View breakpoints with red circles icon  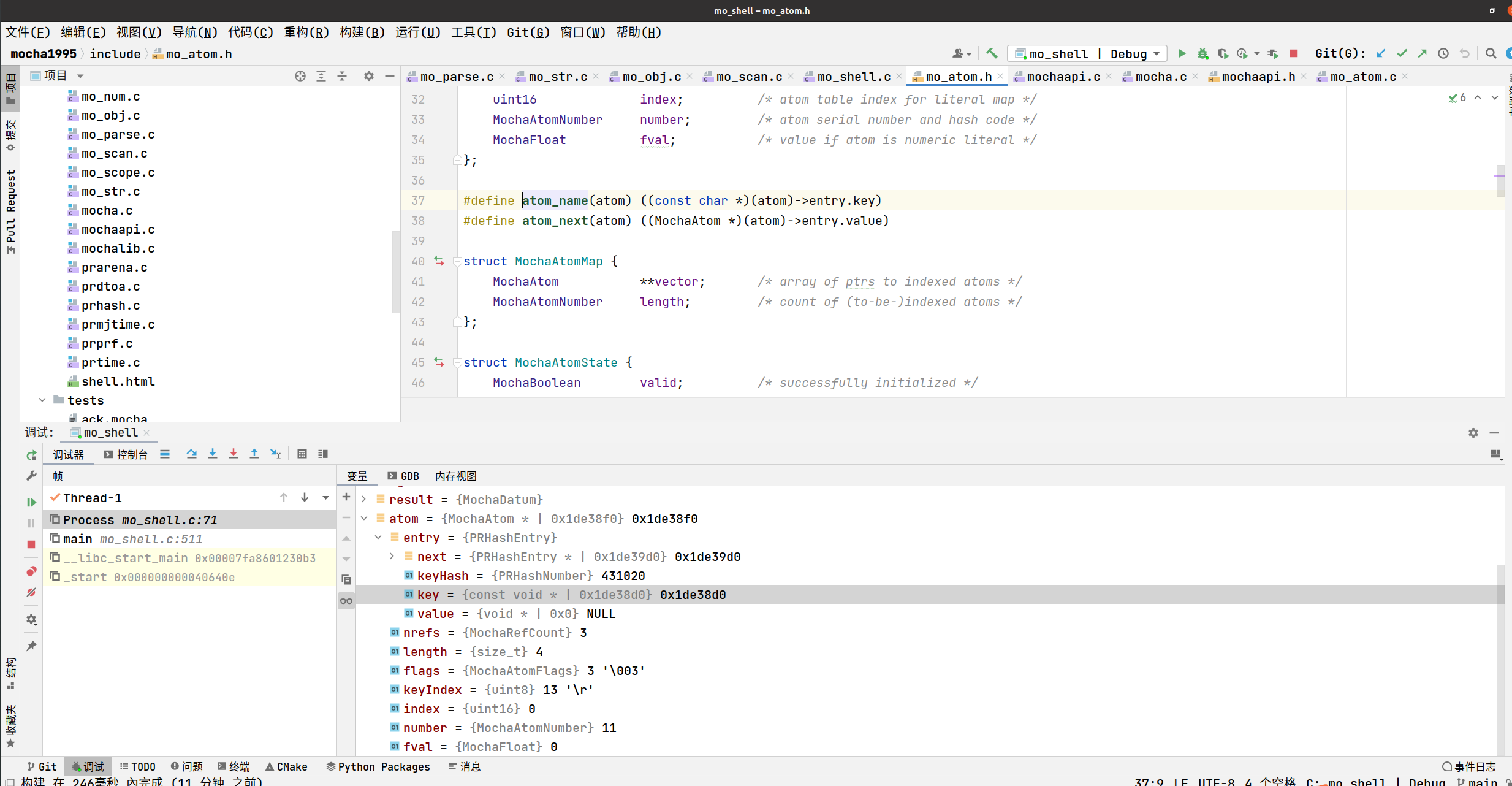[31, 571]
